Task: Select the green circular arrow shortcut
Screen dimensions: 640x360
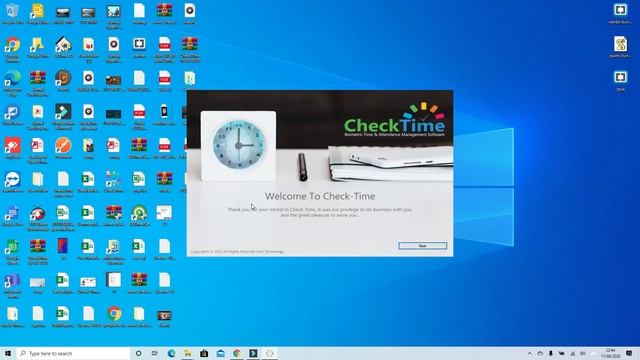Action: coord(139,213)
